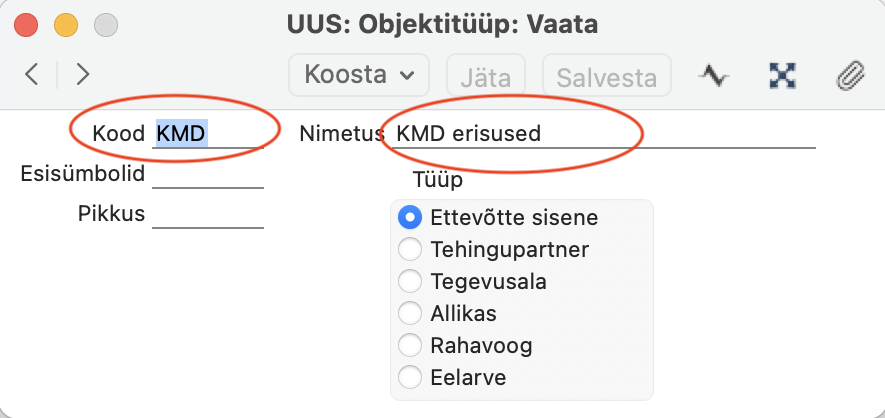Click into the Kood input field

point(208,134)
